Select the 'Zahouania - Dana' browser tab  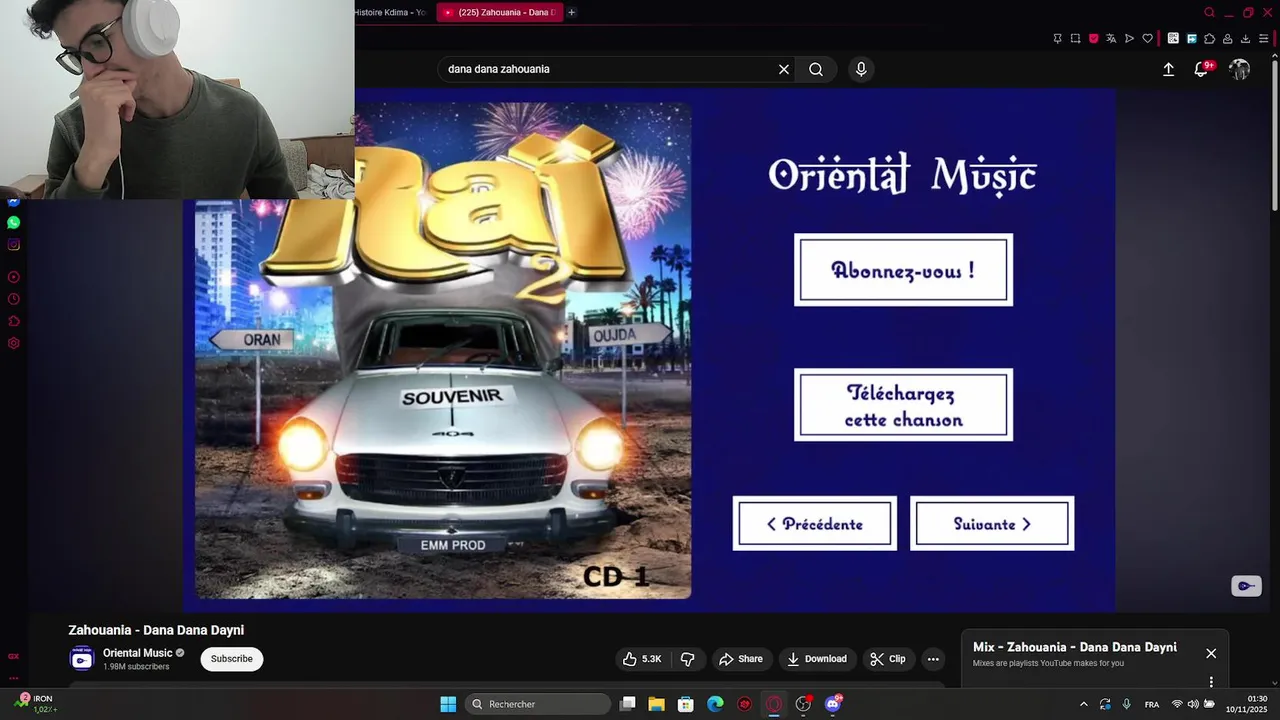click(500, 12)
